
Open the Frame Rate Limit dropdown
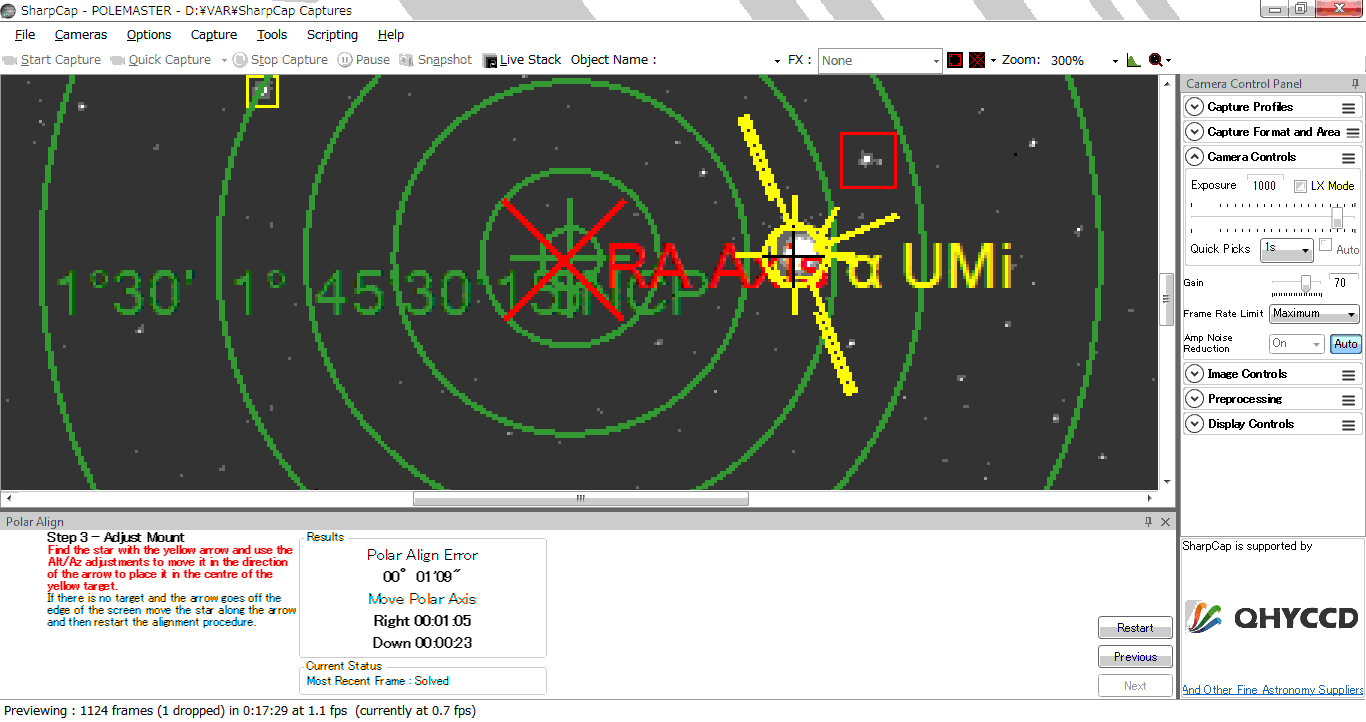coord(1314,314)
